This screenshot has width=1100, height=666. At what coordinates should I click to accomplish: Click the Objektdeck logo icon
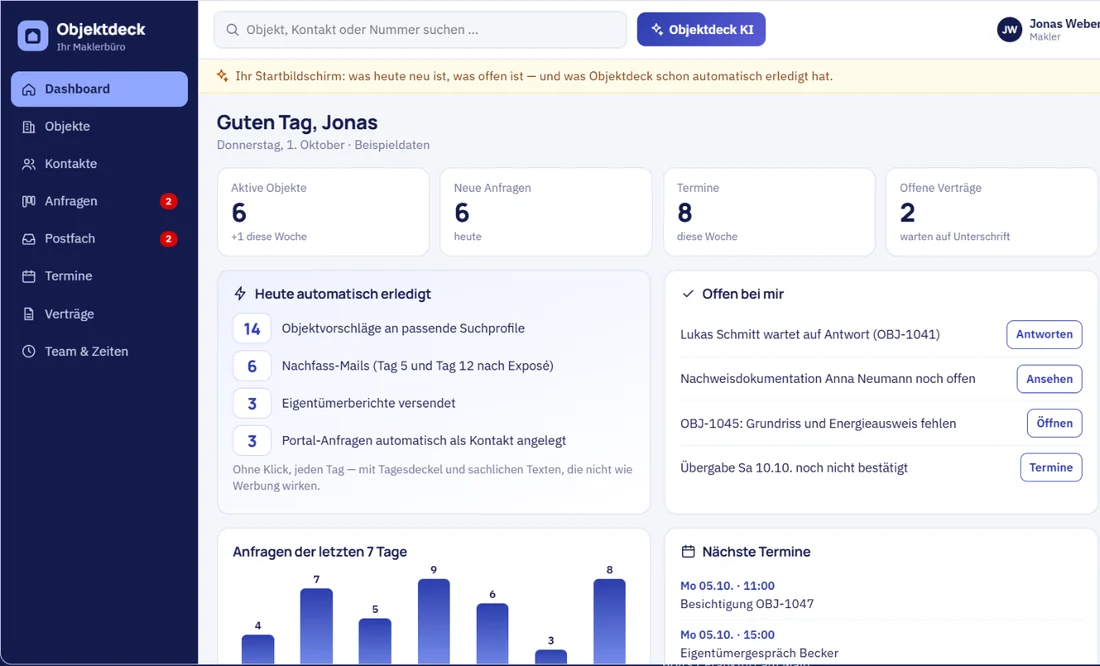click(x=33, y=36)
